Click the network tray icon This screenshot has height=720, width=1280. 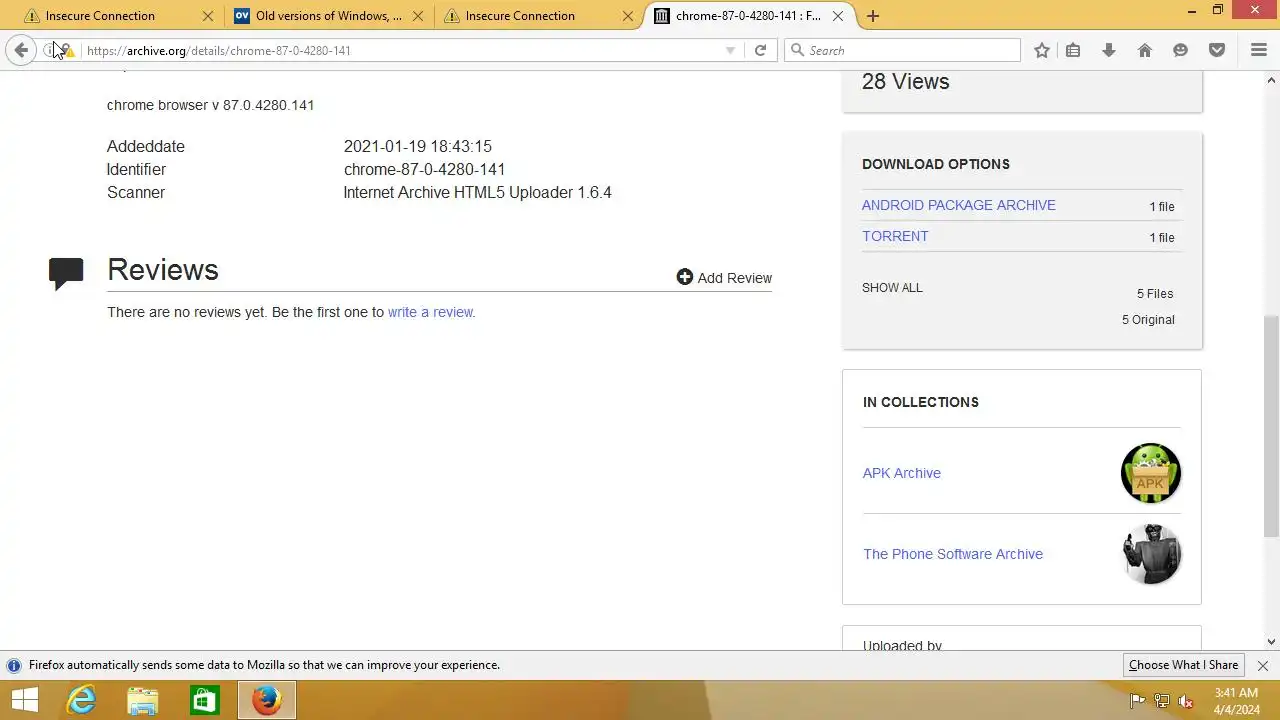point(1162,701)
